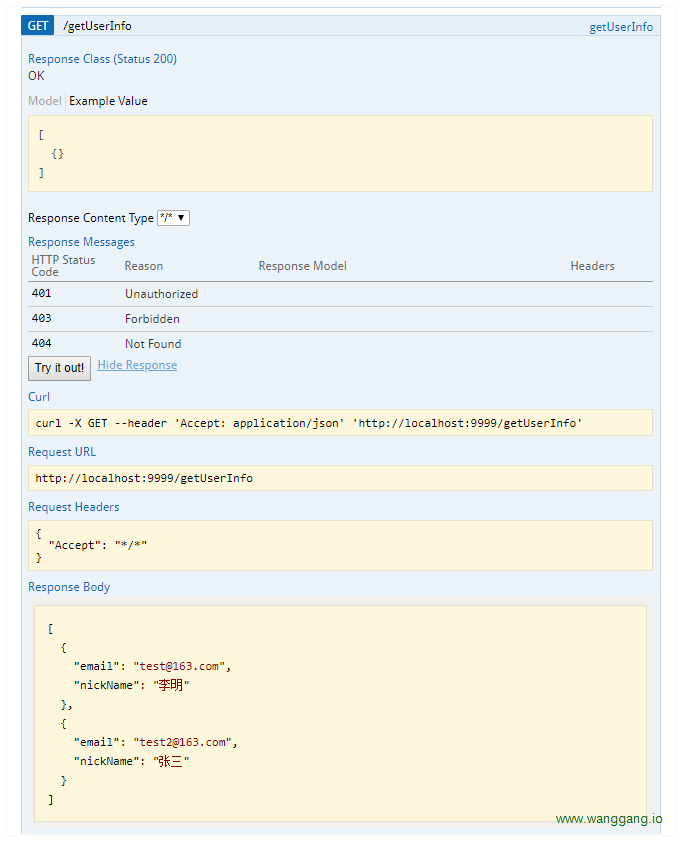Click the curl command text box
The width and height of the screenshot is (681, 841).
click(x=340, y=422)
